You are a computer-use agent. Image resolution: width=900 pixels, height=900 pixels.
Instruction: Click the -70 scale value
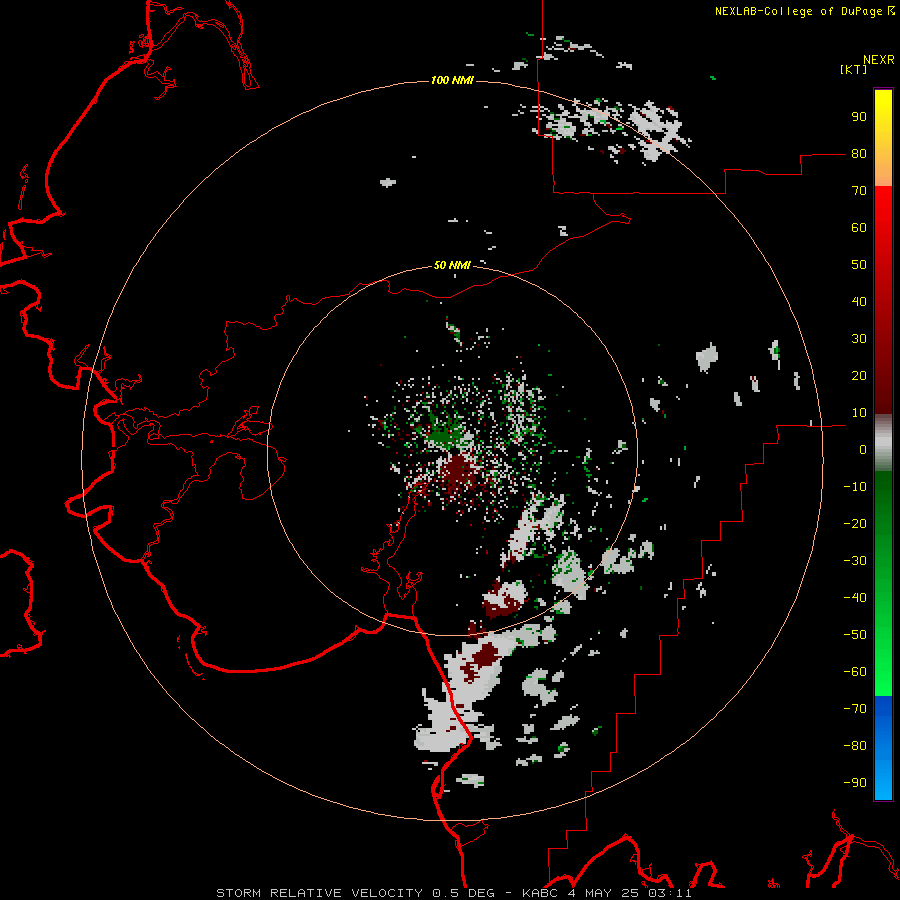[855, 709]
